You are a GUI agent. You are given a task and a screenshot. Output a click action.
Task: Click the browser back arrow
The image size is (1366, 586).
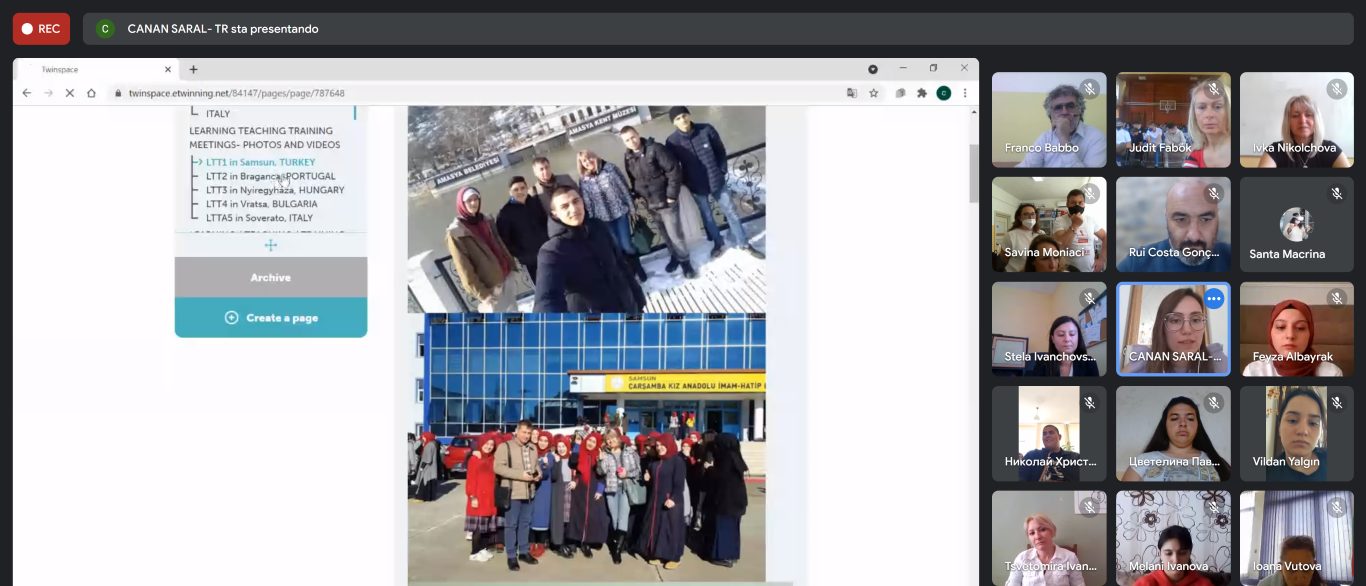tap(26, 93)
